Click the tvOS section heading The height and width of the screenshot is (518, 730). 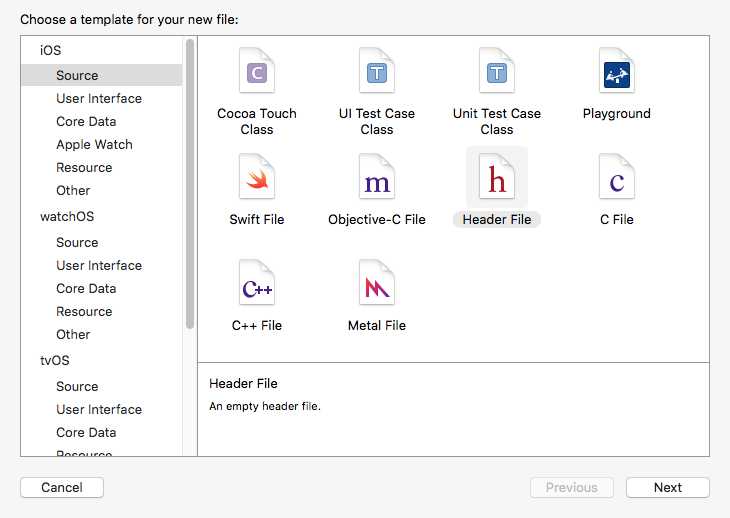(54, 360)
